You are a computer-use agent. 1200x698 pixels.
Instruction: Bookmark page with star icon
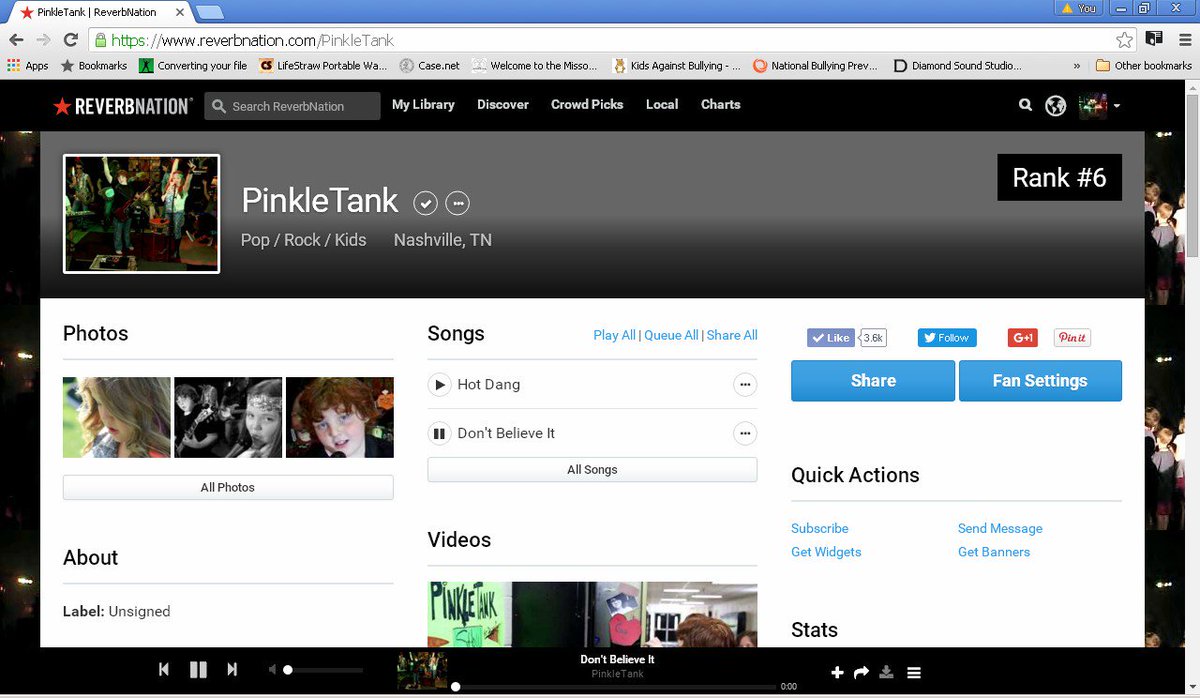(1125, 40)
